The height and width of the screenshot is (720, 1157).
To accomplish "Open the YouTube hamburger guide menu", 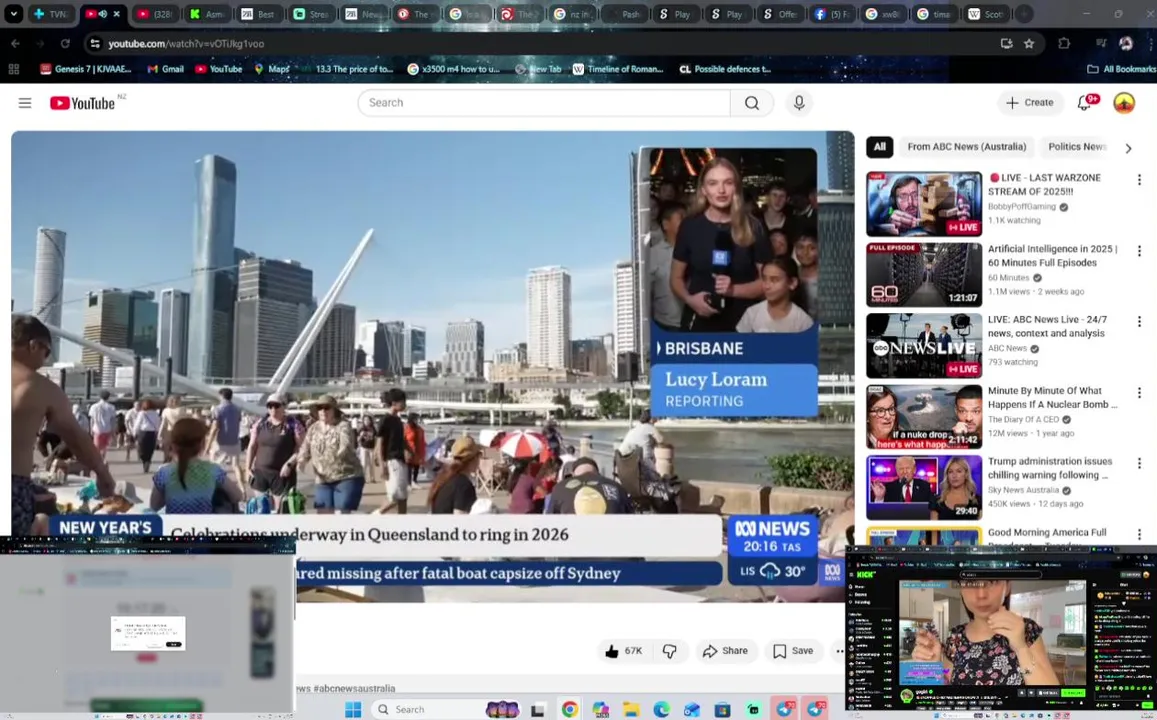I will pyautogui.click(x=25, y=103).
